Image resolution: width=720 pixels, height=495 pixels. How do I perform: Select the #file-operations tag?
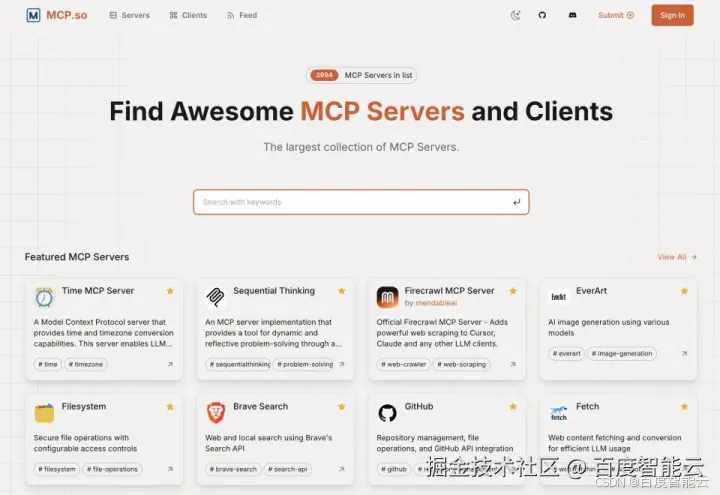[112, 469]
